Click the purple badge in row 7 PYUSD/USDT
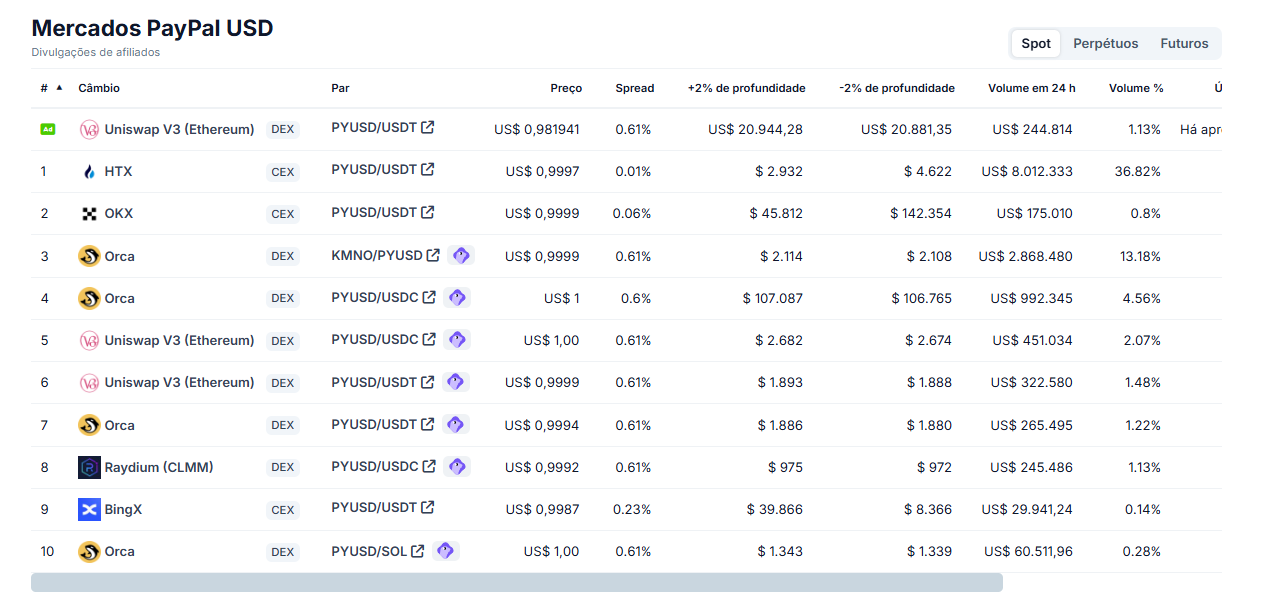The height and width of the screenshot is (608, 1271). click(x=455, y=424)
